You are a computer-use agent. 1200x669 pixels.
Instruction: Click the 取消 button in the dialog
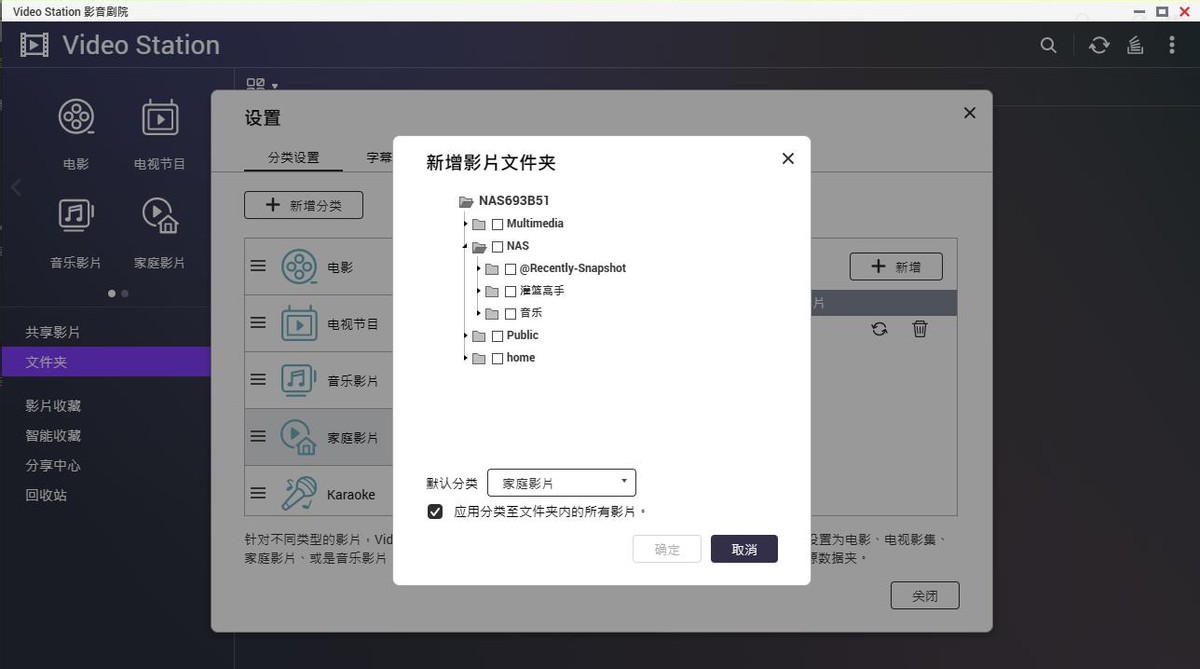[743, 548]
